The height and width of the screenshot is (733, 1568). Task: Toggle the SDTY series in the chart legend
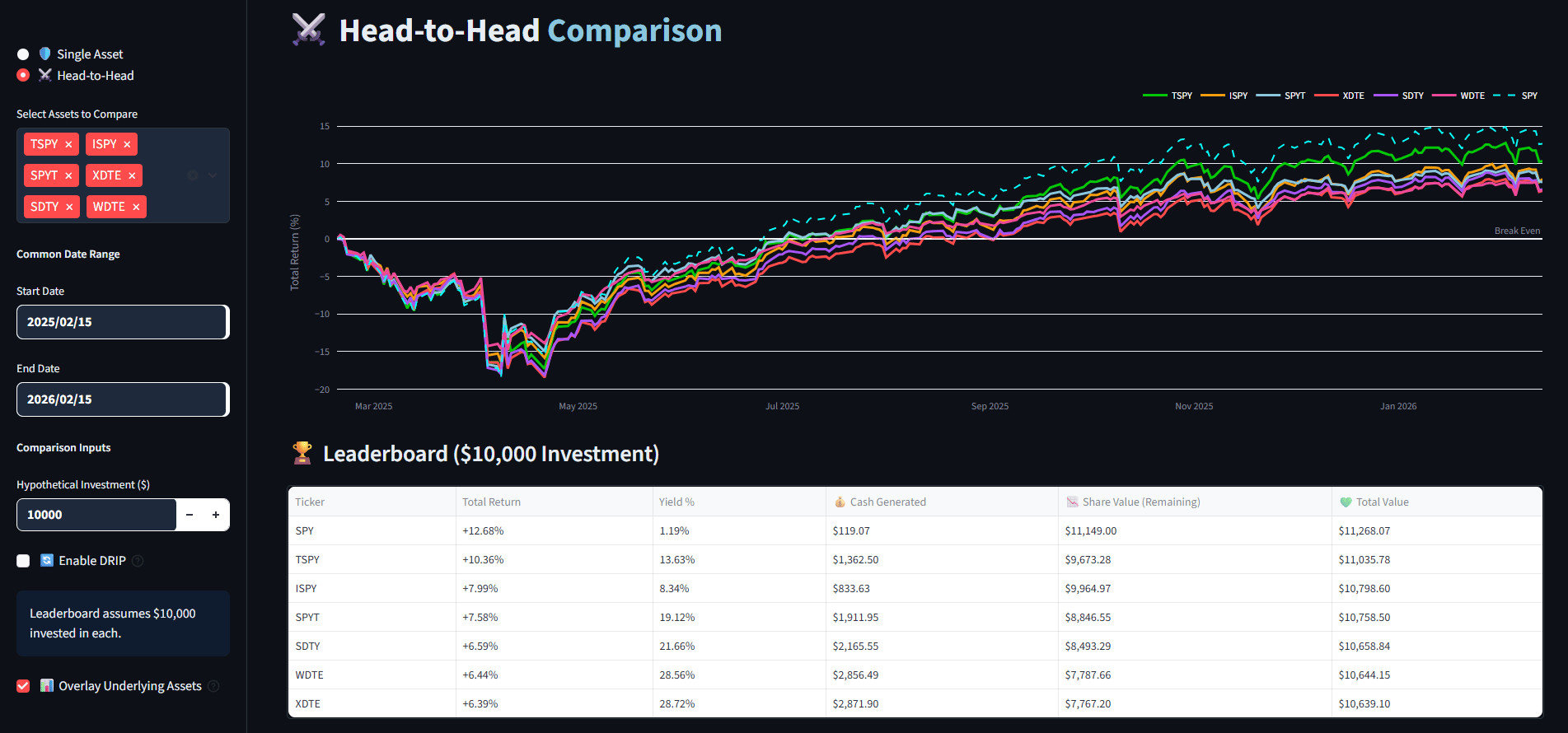click(1399, 96)
